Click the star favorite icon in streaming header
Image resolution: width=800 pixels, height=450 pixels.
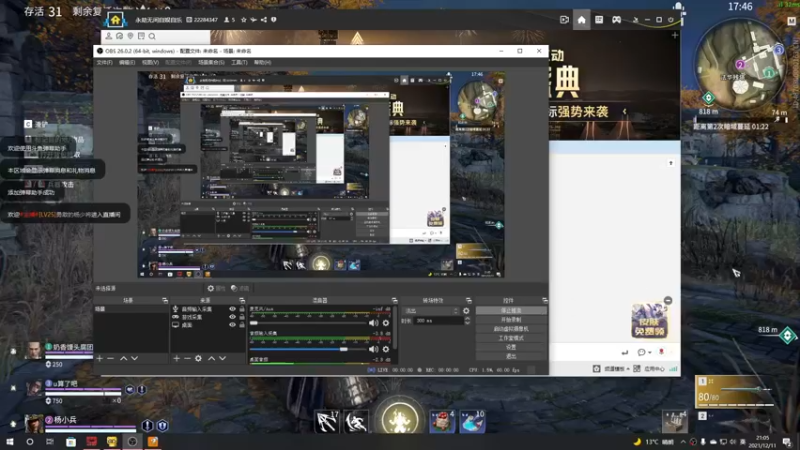243,20
